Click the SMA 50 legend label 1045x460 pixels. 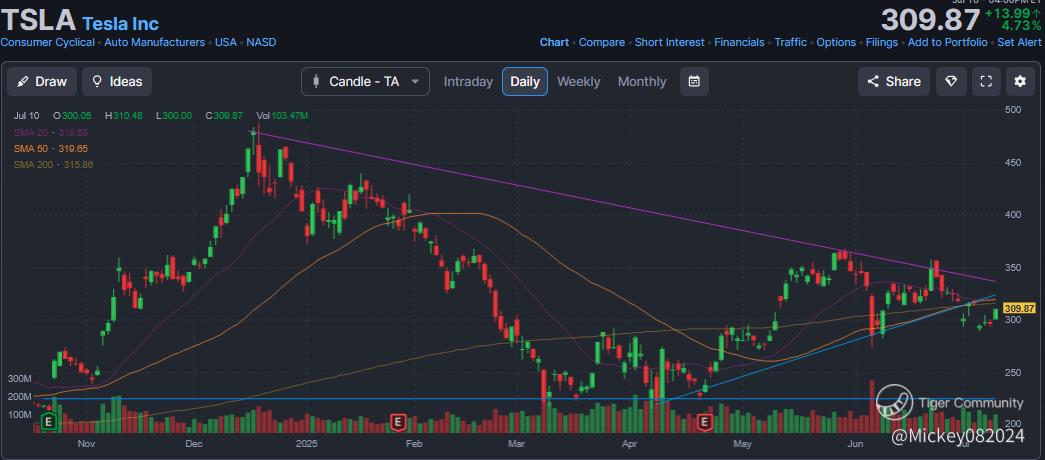[x=51, y=148]
